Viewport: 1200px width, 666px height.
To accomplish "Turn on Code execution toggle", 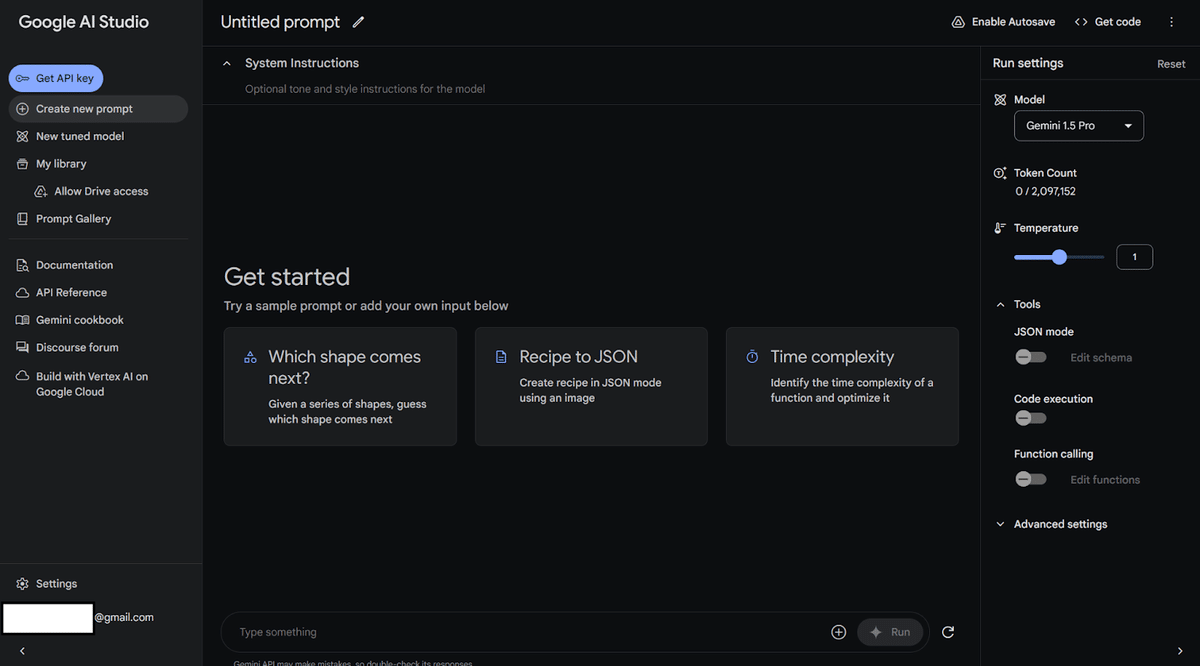I will tap(1030, 418).
